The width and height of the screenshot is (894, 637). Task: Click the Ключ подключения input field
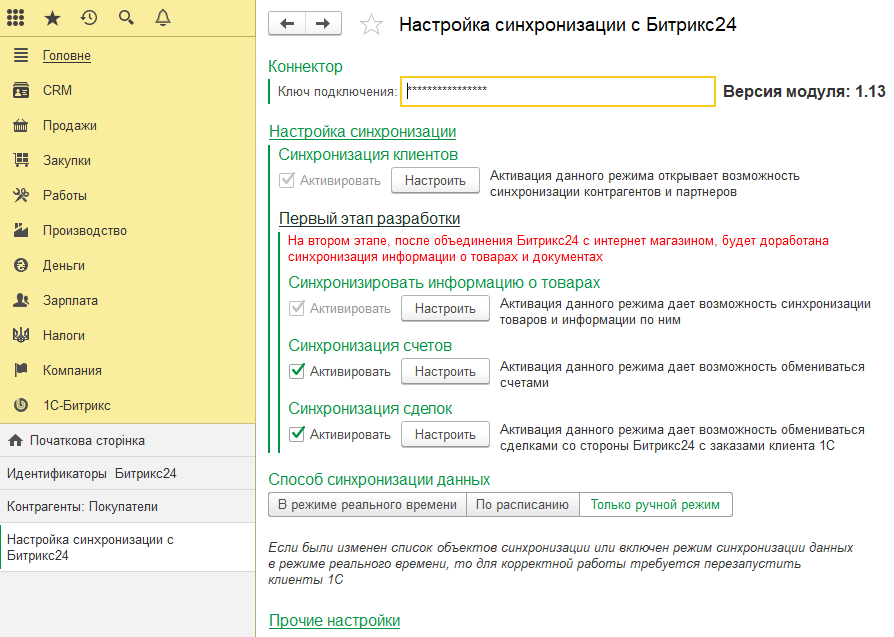coord(558,91)
